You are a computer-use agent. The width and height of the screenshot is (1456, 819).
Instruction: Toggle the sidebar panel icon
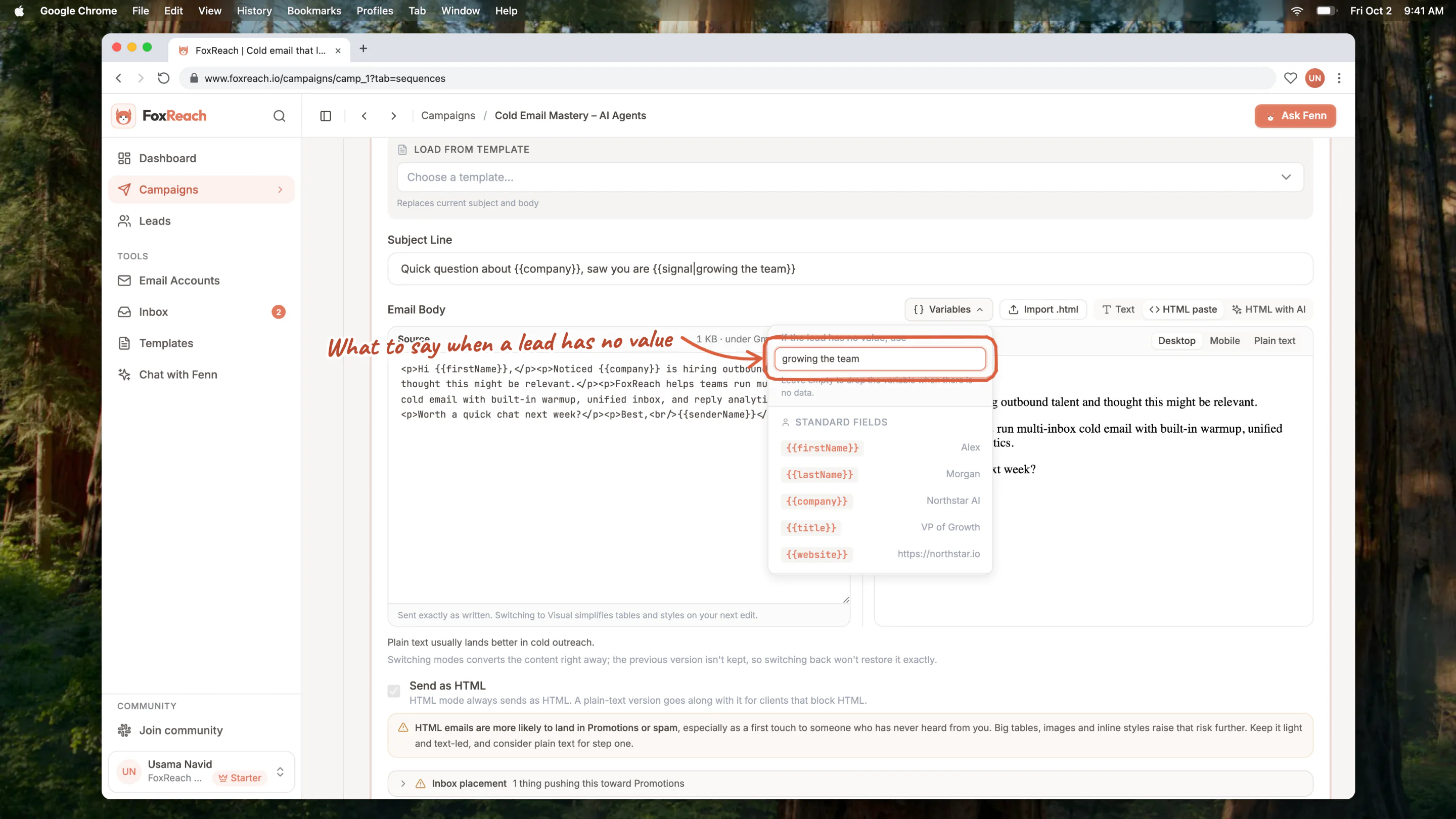[326, 116]
